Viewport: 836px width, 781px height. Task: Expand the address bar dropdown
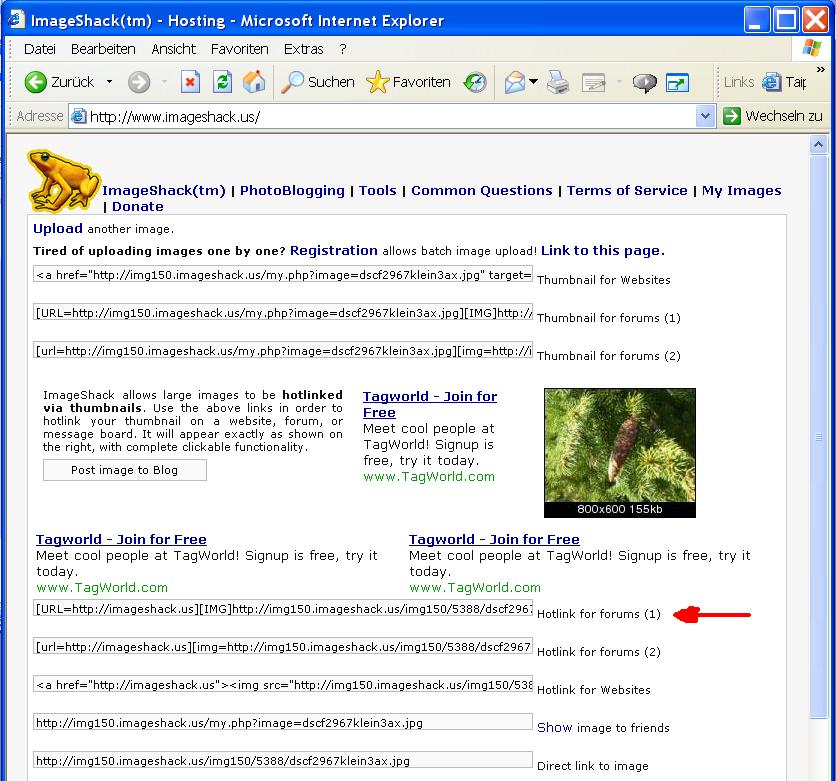click(705, 116)
